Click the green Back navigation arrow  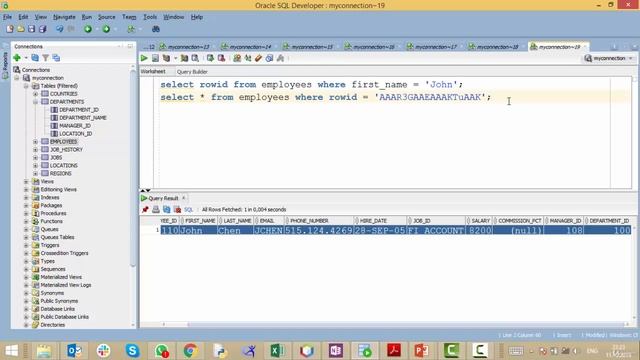[88, 29]
